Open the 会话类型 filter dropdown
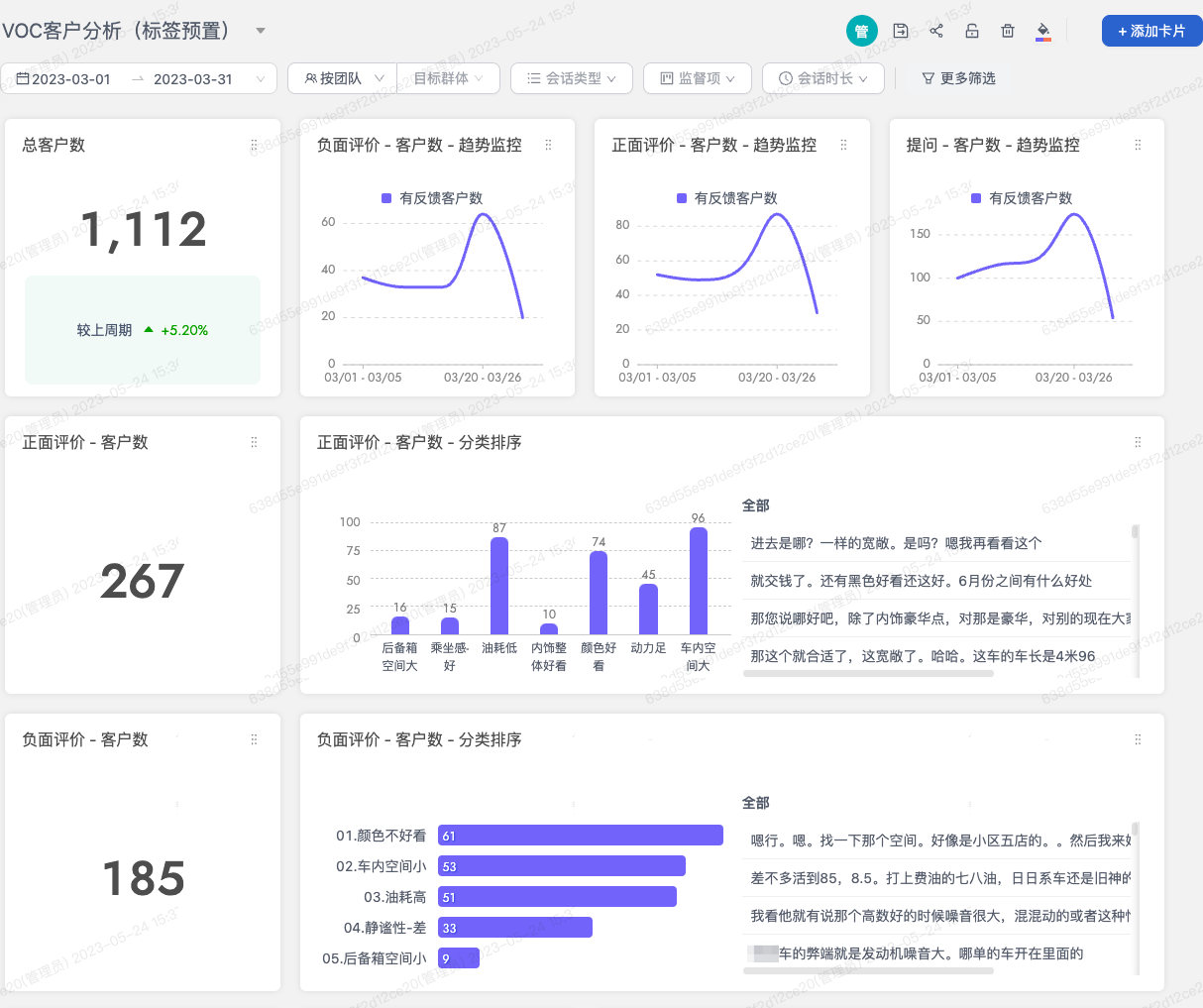This screenshot has height=1008, width=1203. [x=572, y=78]
